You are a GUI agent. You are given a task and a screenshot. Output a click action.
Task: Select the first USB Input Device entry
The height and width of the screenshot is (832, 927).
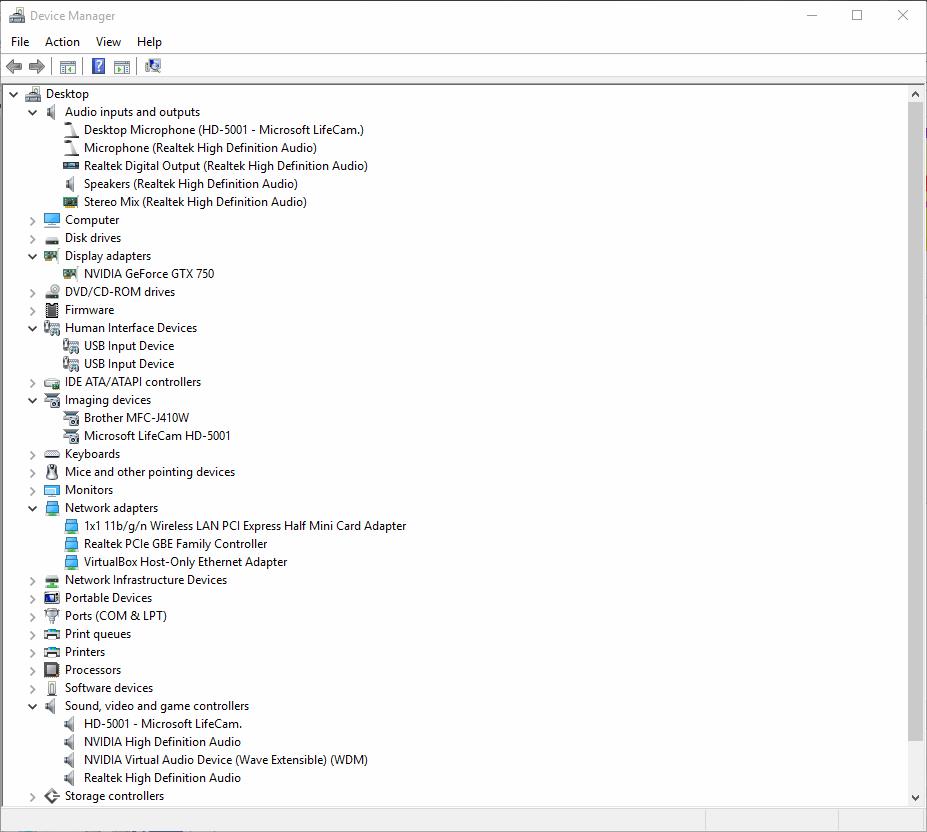(x=129, y=346)
